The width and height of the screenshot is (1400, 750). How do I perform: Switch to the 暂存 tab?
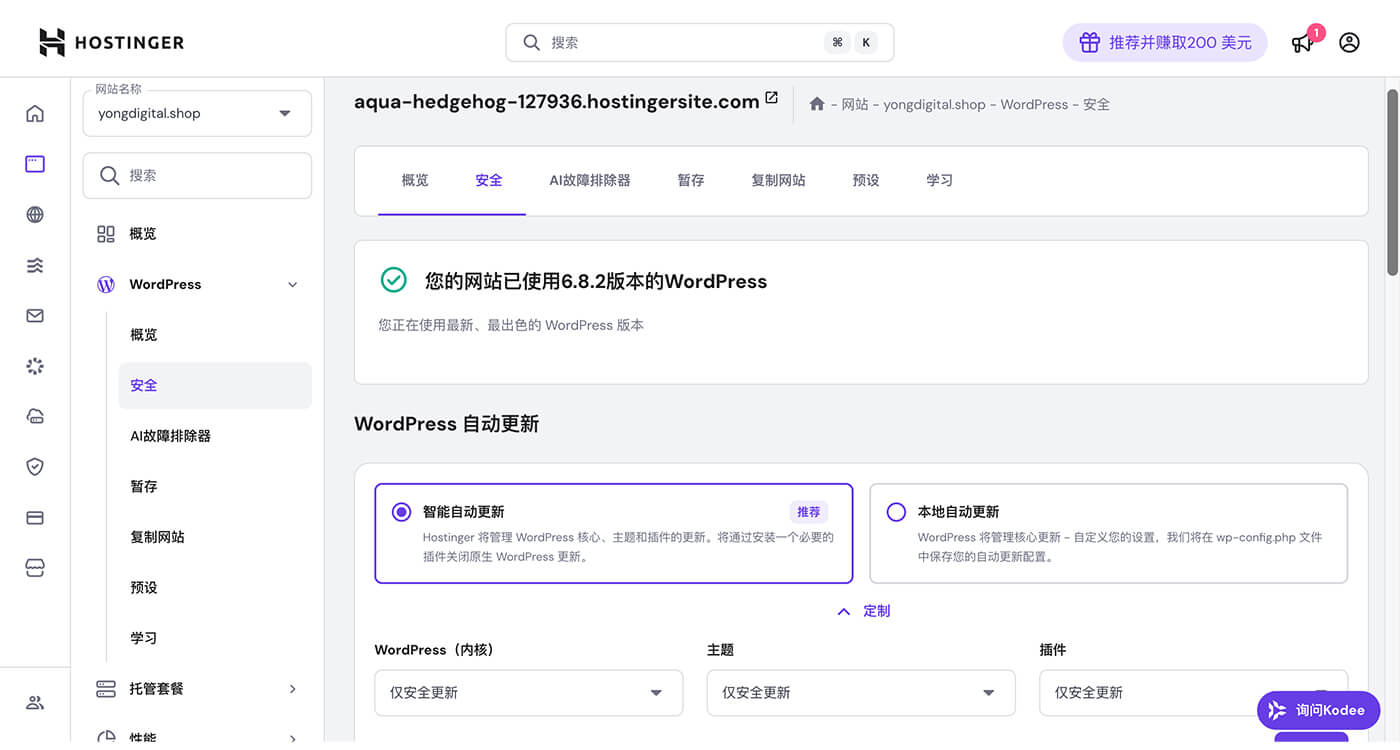click(x=691, y=180)
